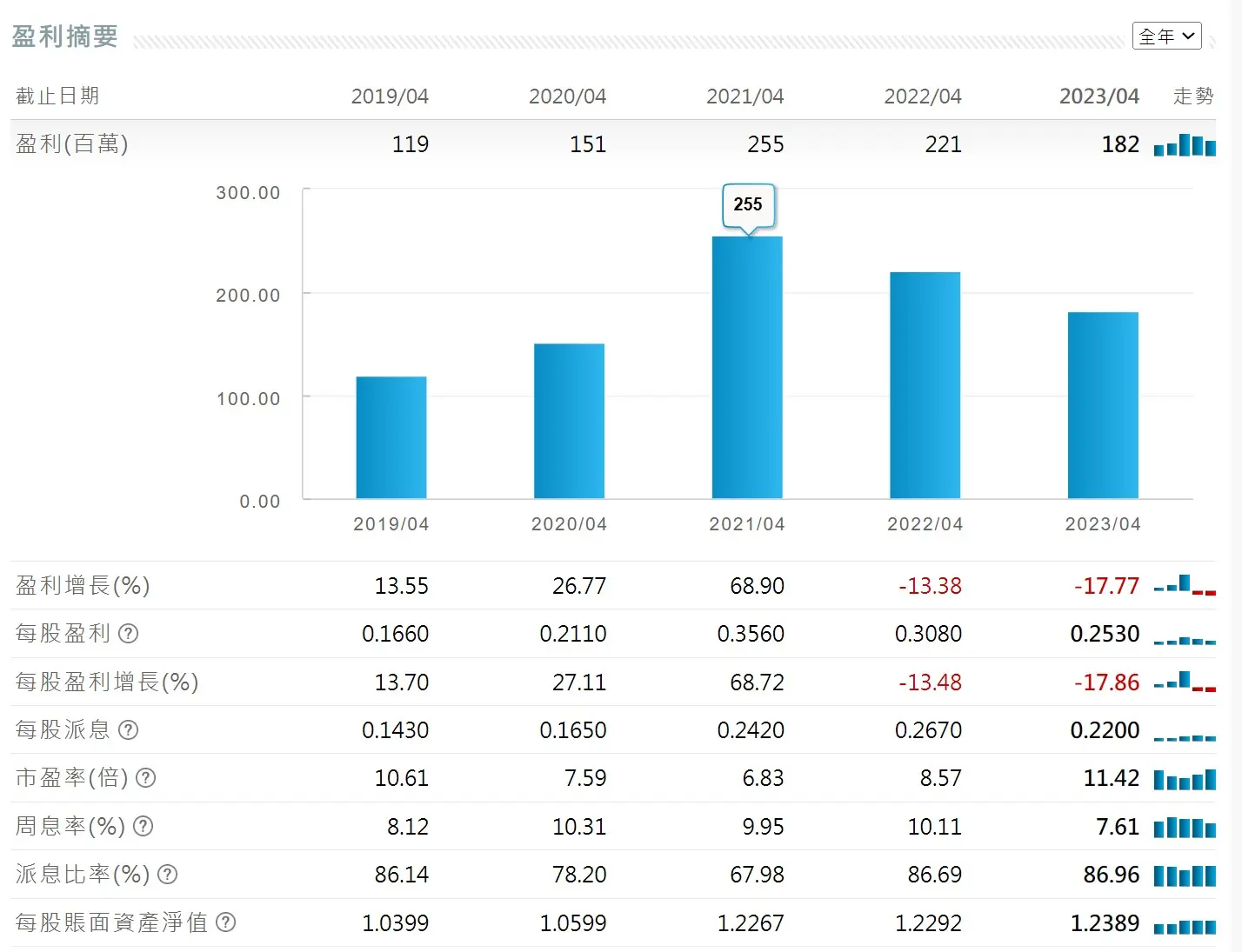The width and height of the screenshot is (1242, 952).
Task: Open the 全年 period dropdown
Action: 1166,36
